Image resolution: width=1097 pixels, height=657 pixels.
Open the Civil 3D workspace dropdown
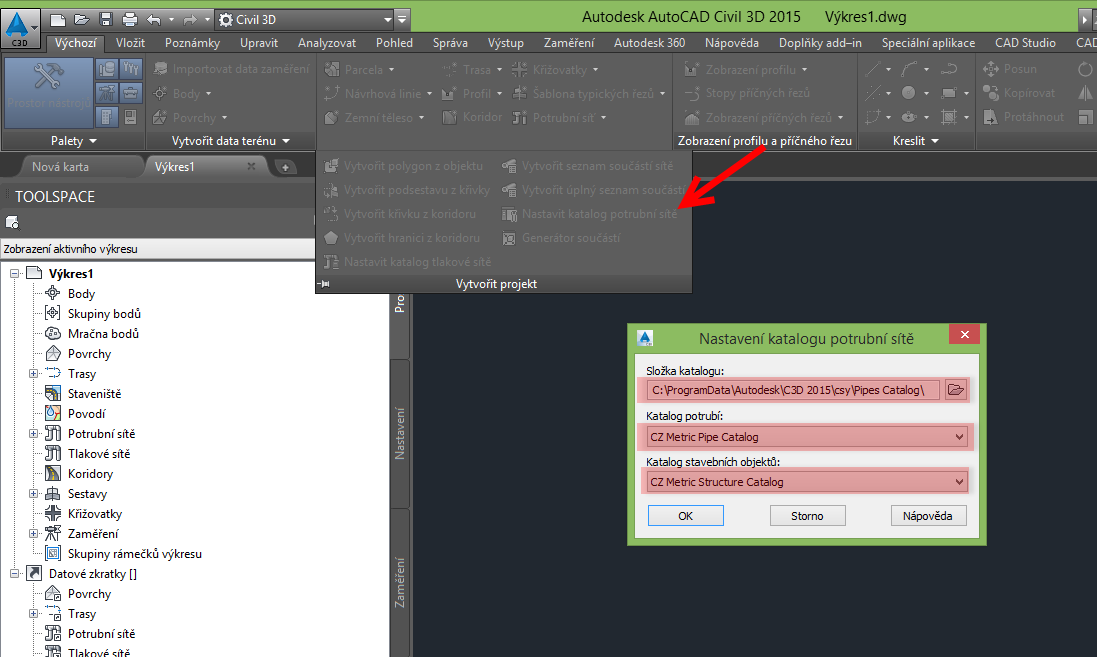[385, 18]
